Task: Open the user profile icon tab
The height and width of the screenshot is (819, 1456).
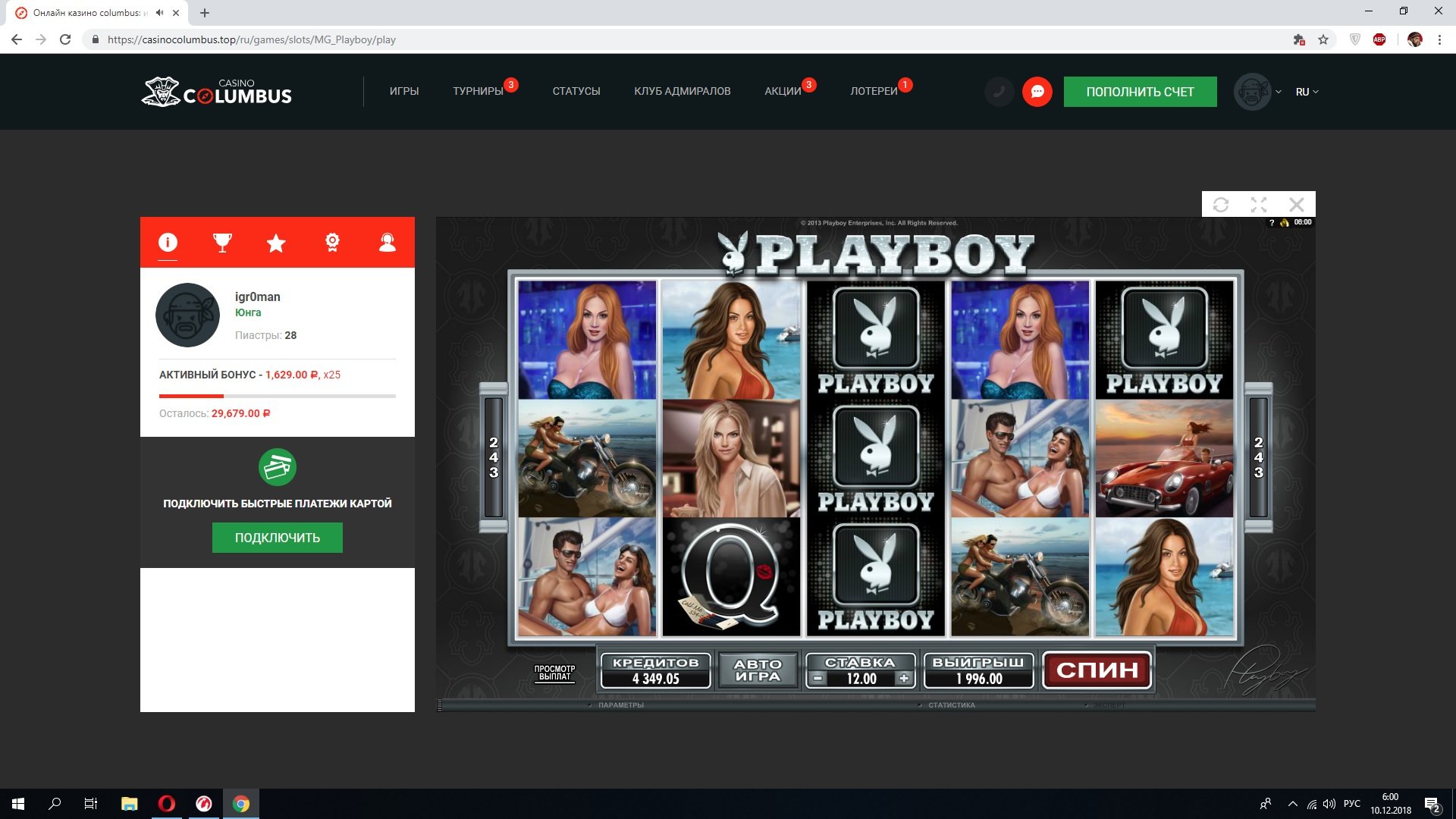Action: click(x=388, y=243)
